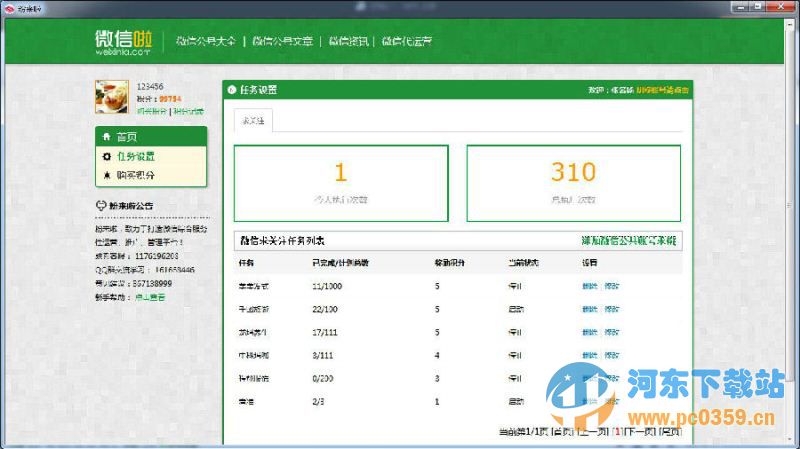
Task: Click the username 123456
Action: (x=150, y=86)
